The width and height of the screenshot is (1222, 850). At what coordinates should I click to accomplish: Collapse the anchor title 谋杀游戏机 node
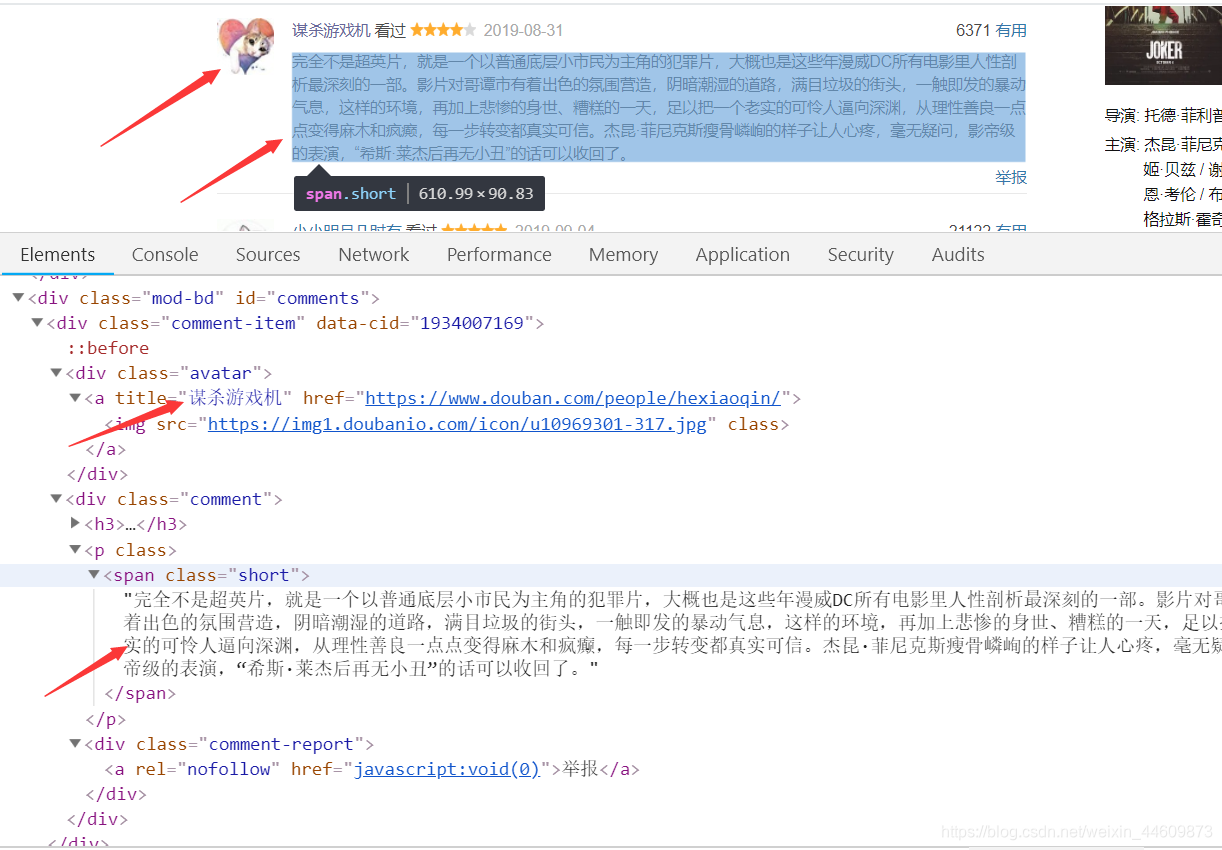pyautogui.click(x=75, y=398)
